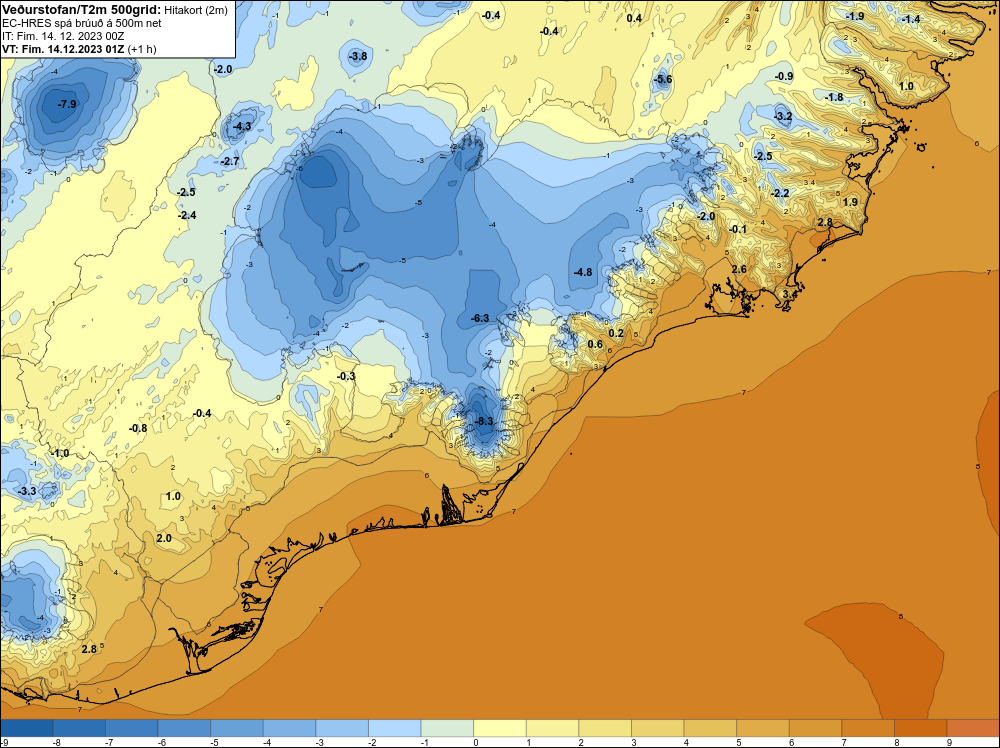Click the 'IT: Fim. 14. 12. 2023 00Z' line
1000x748 pixels.
[x=63, y=36]
